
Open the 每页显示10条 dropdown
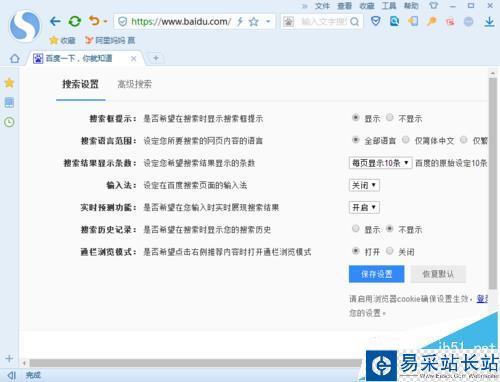point(380,163)
